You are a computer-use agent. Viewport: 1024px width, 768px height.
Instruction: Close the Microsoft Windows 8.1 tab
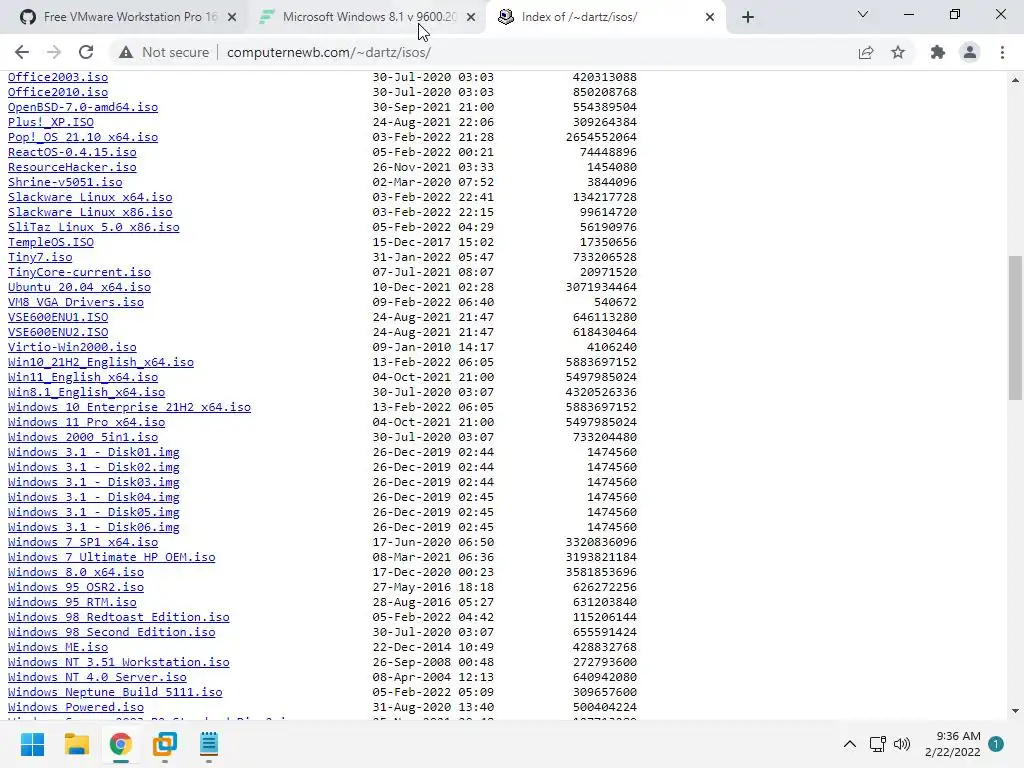tap(471, 17)
